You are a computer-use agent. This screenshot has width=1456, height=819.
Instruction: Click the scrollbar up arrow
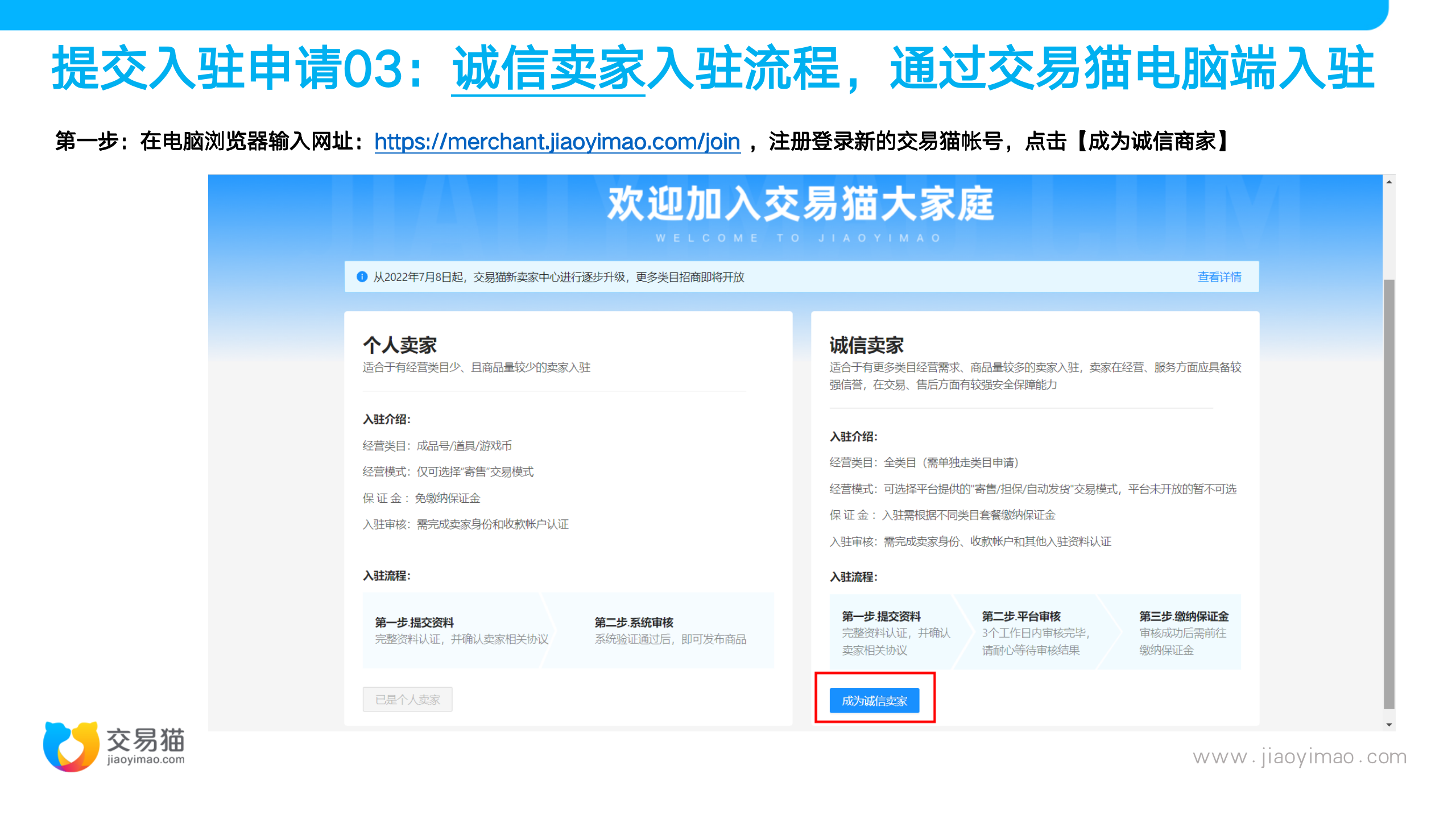pyautogui.click(x=1389, y=181)
